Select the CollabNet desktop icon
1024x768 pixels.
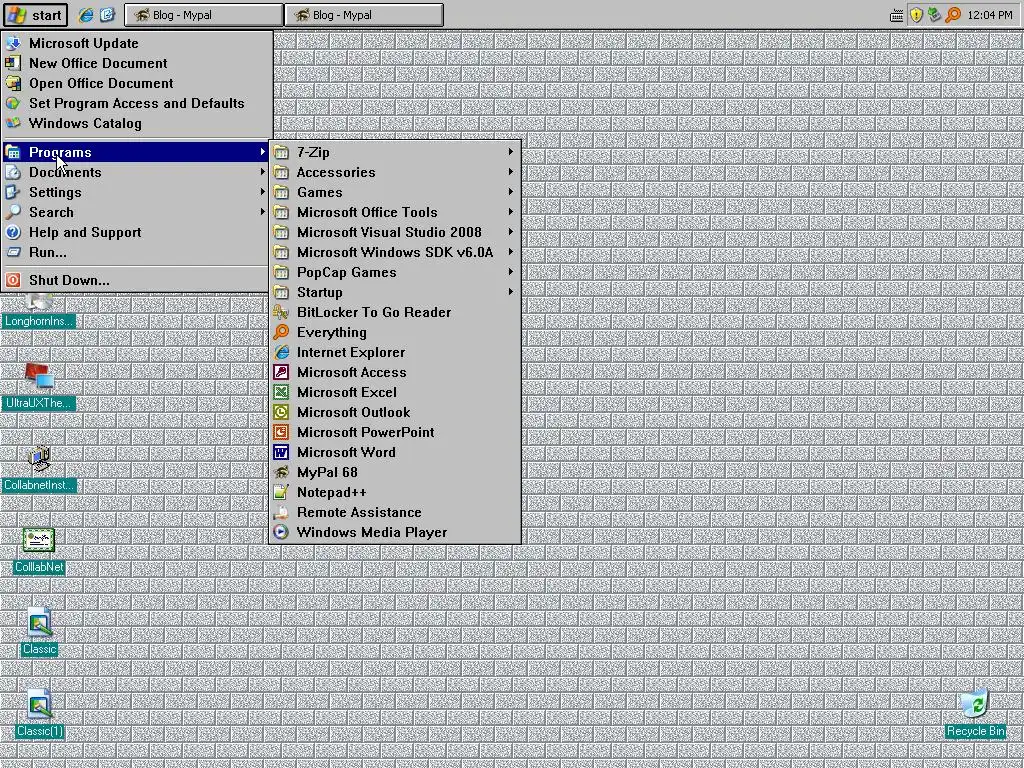click(x=39, y=551)
